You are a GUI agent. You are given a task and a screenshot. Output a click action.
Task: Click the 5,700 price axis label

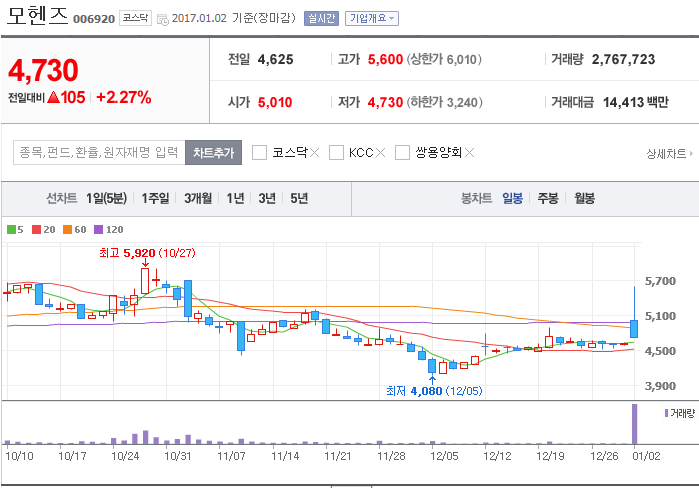(660, 281)
